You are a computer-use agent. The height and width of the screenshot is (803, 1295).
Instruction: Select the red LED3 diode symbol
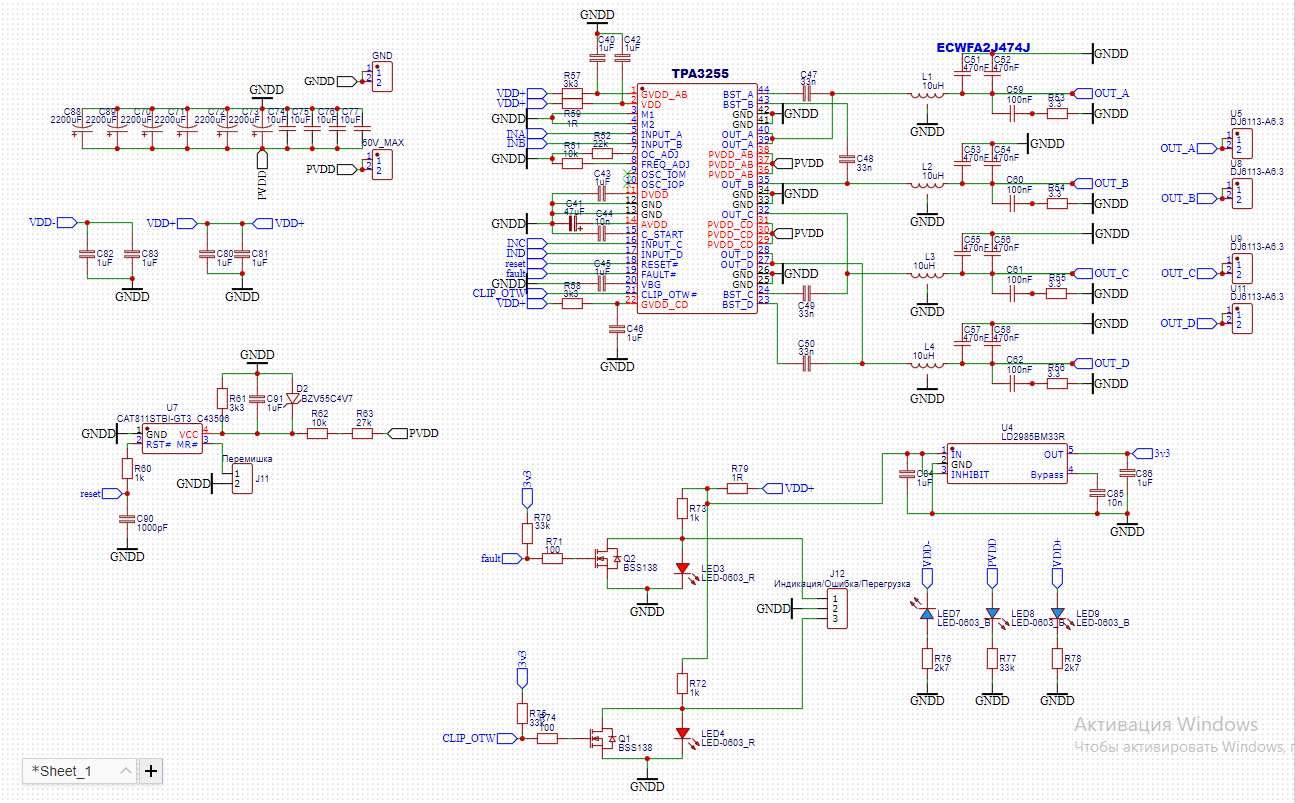[x=683, y=569]
